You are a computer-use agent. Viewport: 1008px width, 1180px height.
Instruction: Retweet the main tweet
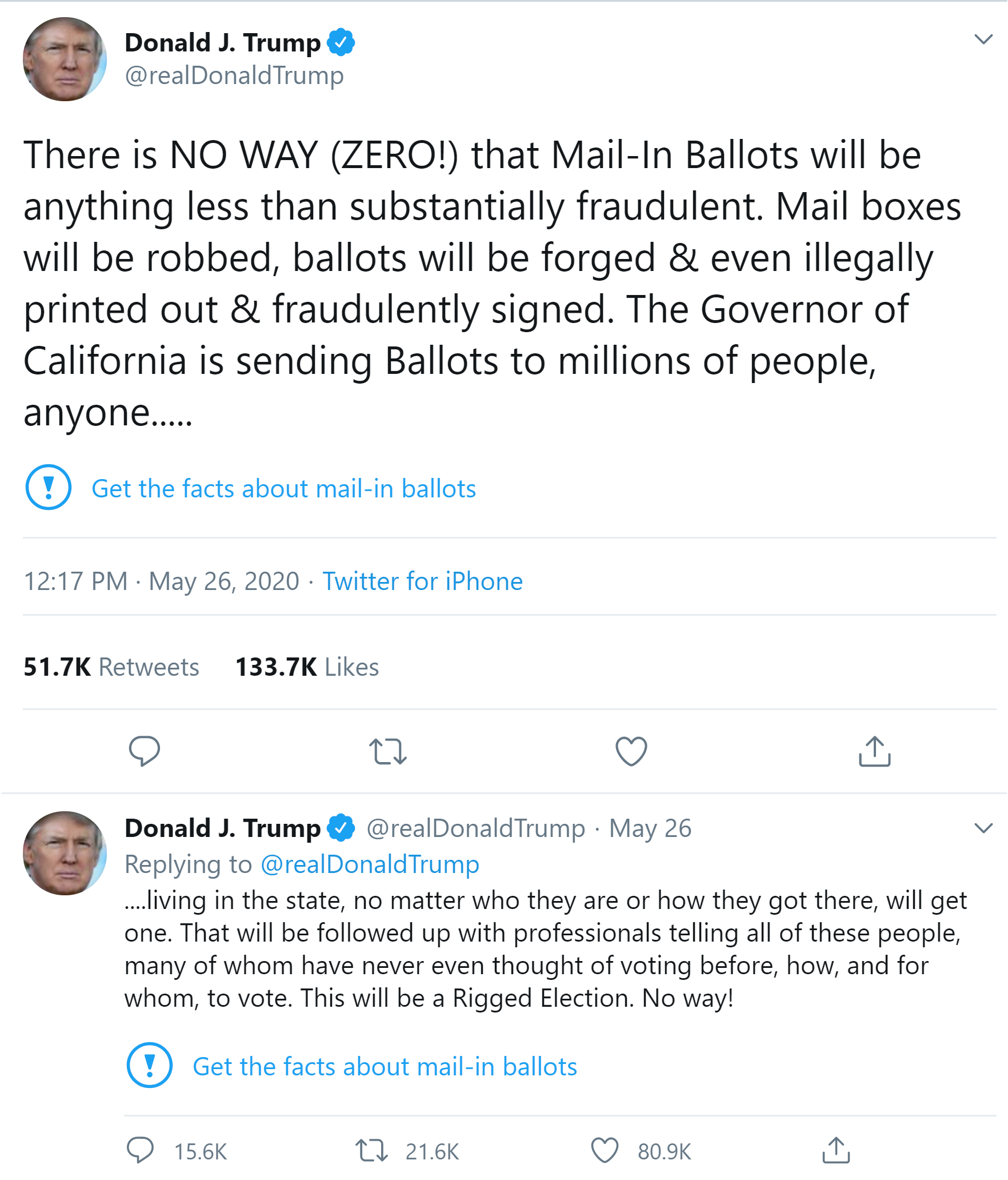point(387,751)
